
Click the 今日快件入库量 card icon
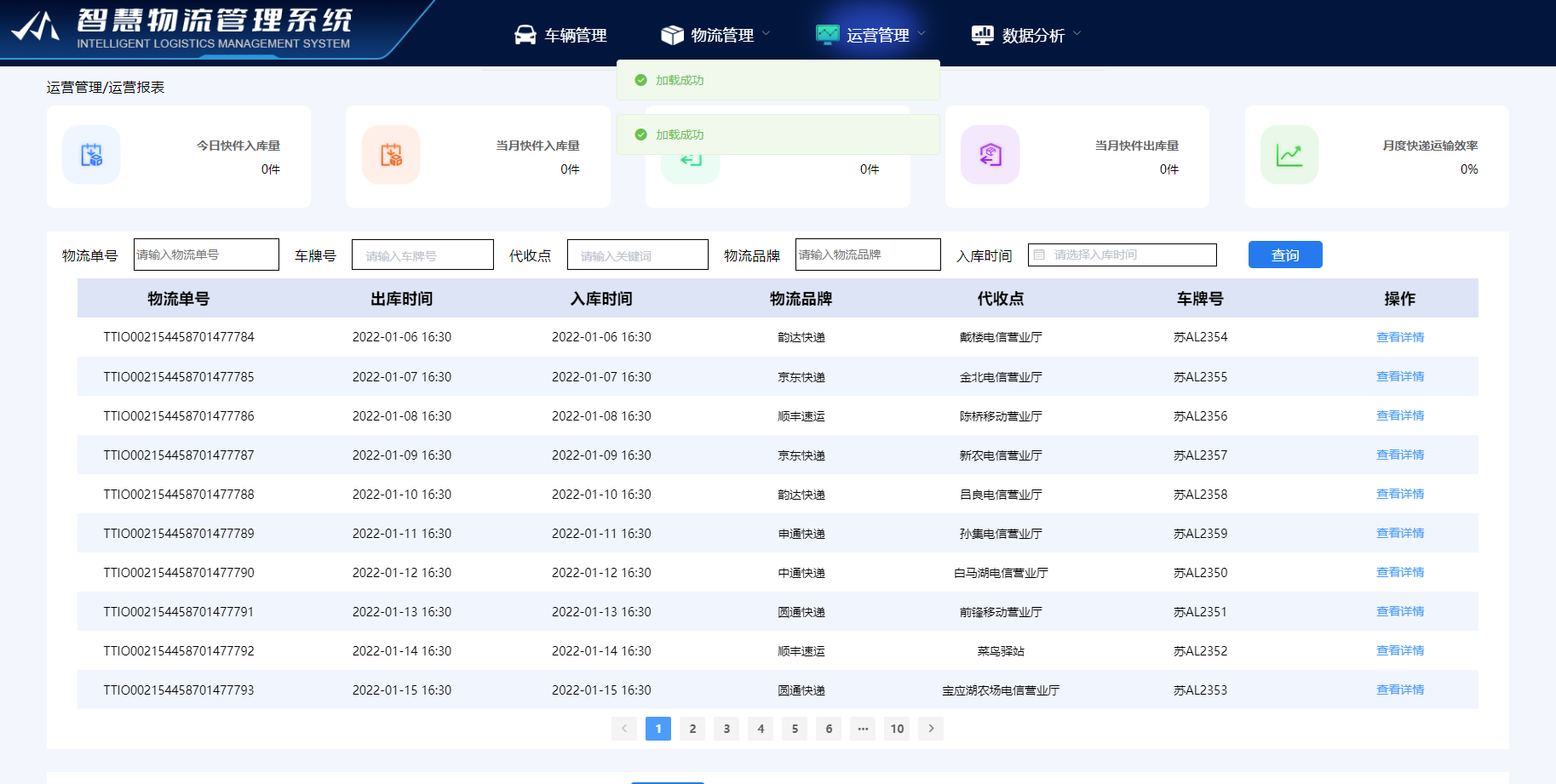click(x=91, y=155)
